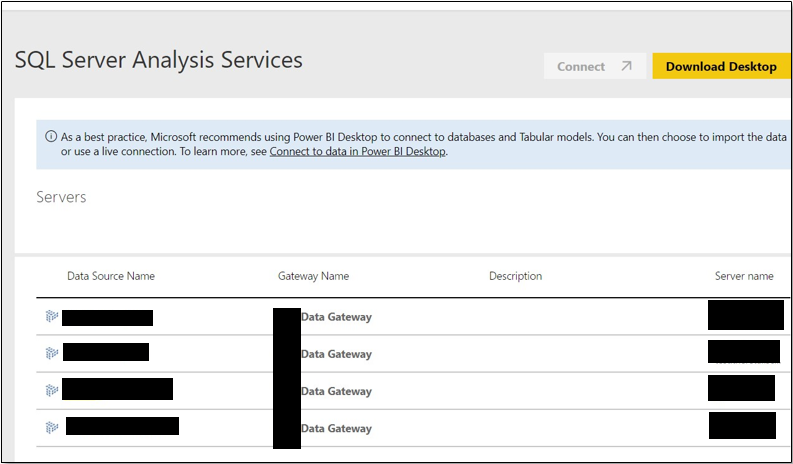Screen dimensions: 793x464
Task: Click the info icon in the best practice banner
Action: 51,137
